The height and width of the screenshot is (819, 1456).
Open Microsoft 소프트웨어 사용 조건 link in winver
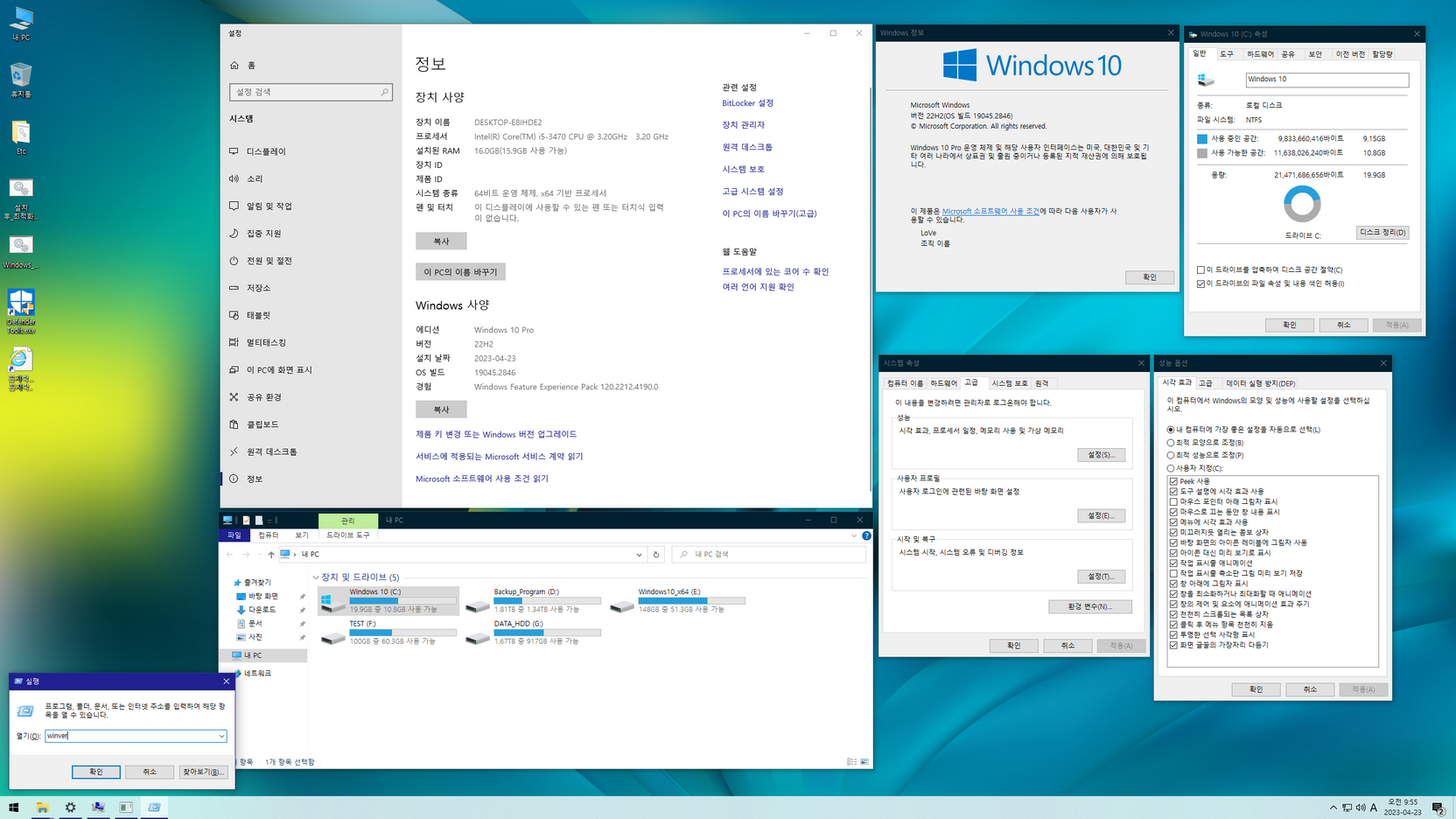coord(990,211)
